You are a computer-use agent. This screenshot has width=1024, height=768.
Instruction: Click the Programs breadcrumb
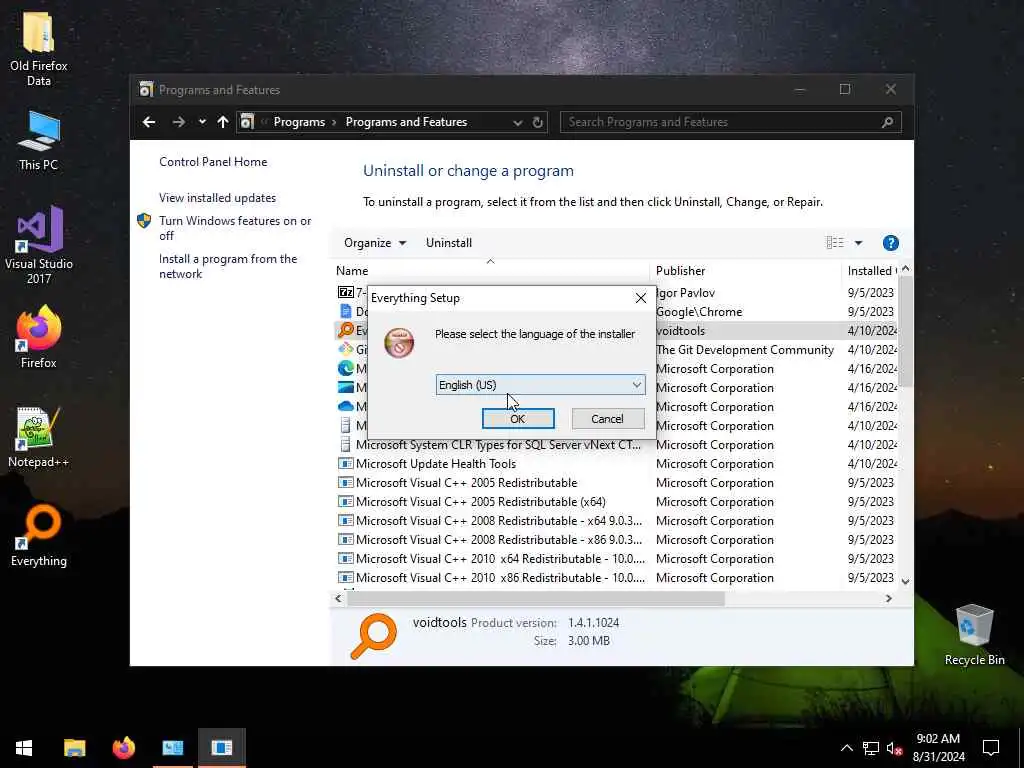tap(299, 122)
